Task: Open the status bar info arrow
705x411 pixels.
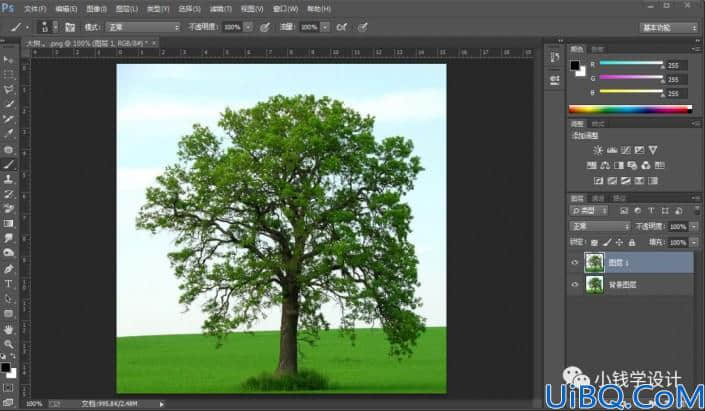Action: click(x=161, y=404)
